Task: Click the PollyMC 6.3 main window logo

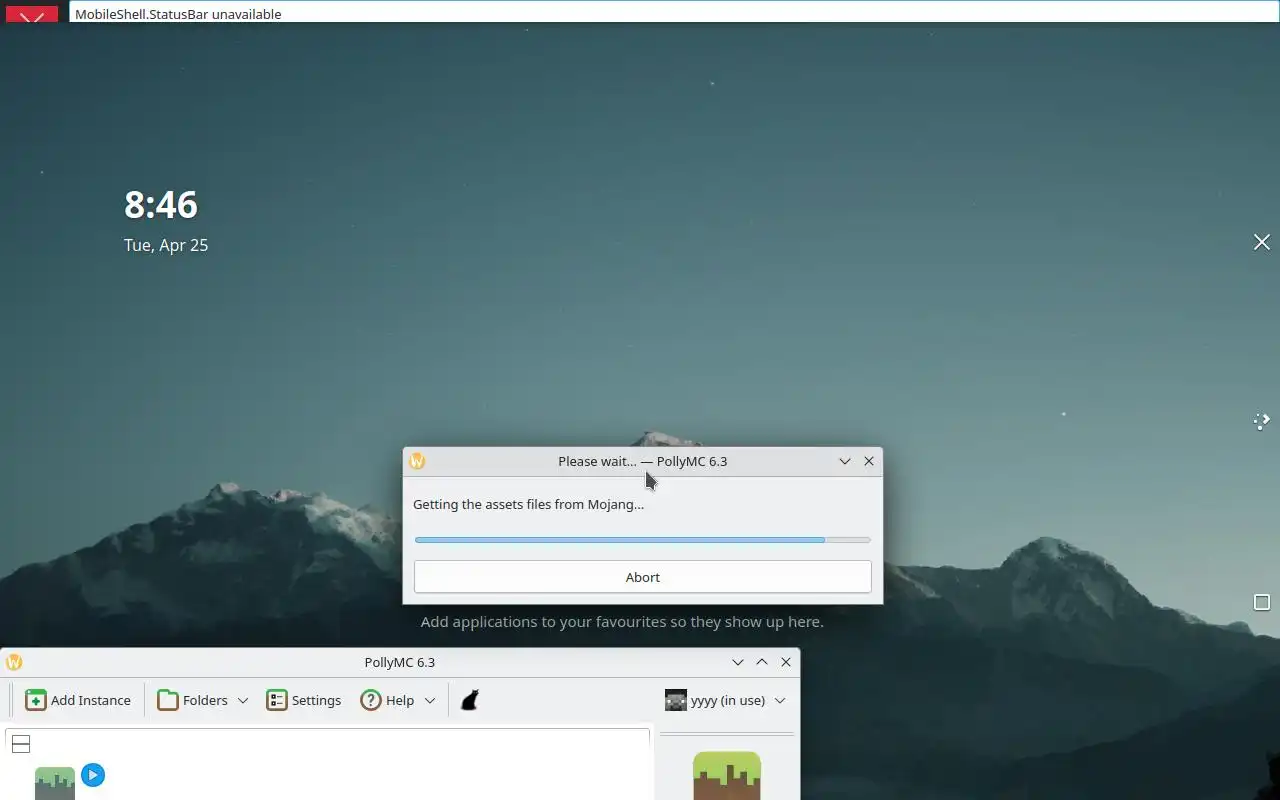Action: point(14,662)
